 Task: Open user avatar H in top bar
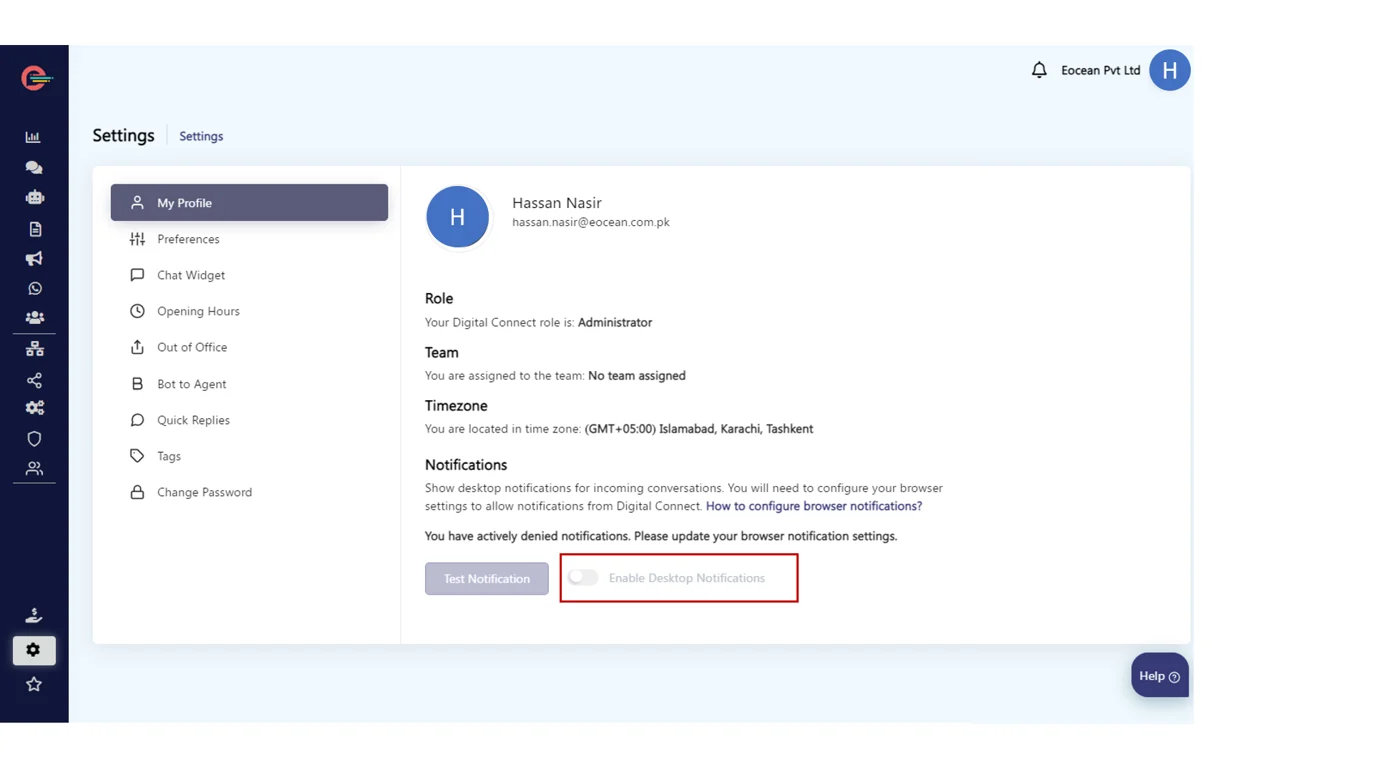coord(1169,70)
